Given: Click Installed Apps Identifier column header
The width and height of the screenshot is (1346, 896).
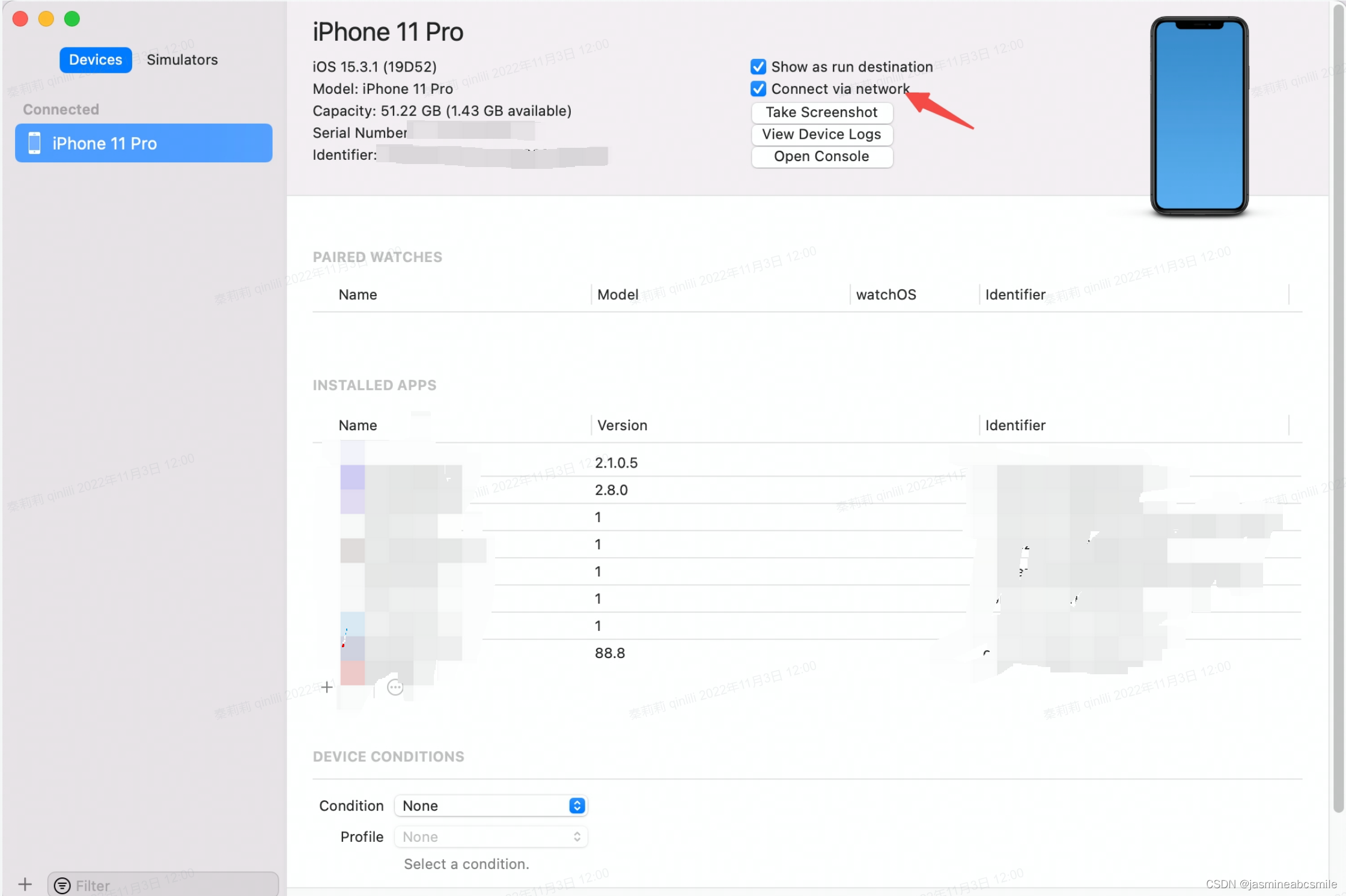Looking at the screenshot, I should 1016,425.
